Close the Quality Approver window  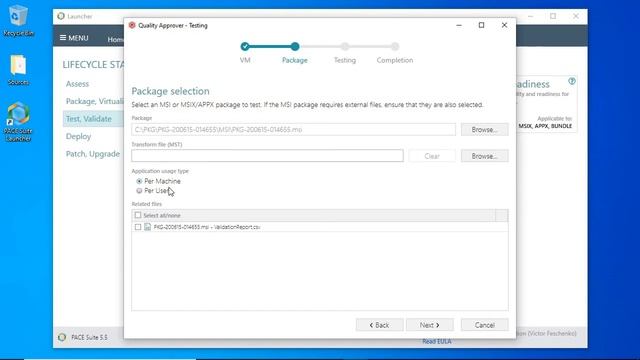504,25
